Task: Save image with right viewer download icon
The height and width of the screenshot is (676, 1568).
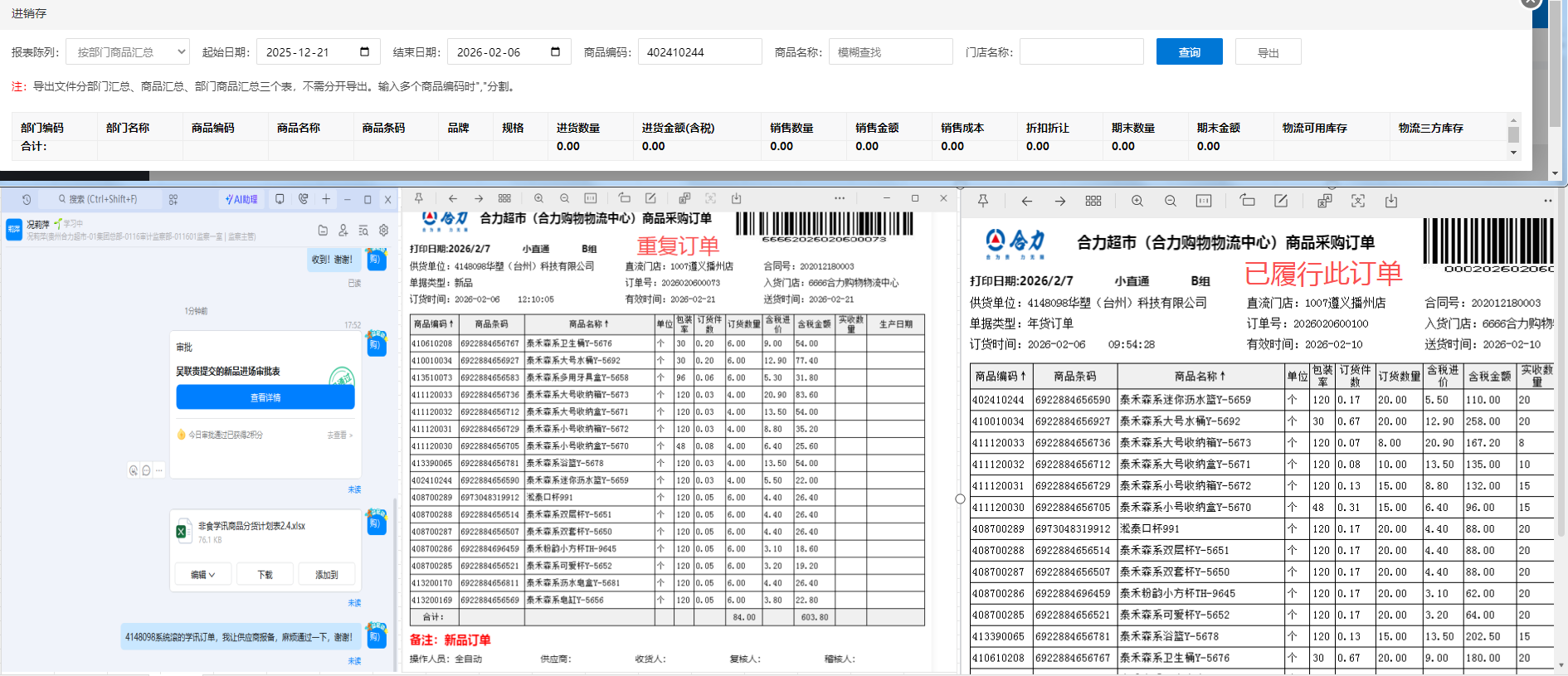Action: click(1391, 201)
